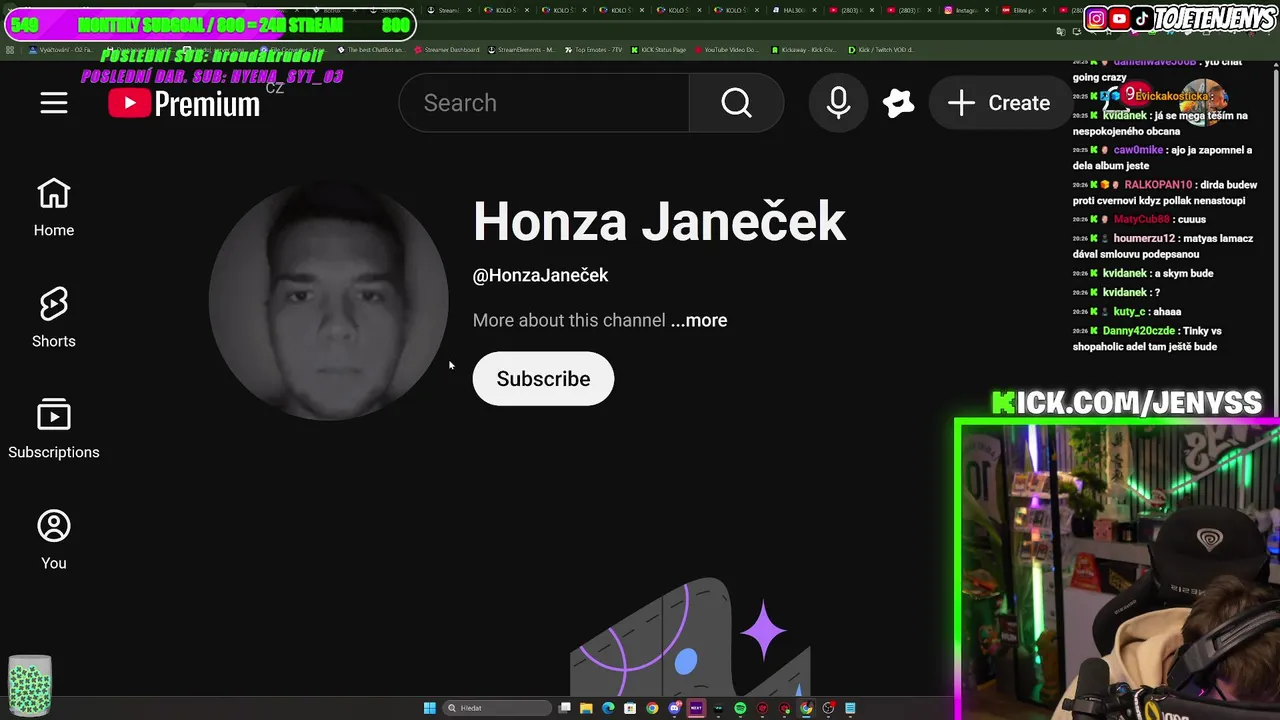1280x720 pixels.
Task: Open the KICK Status Page bookmark
Action: [x=658, y=49]
